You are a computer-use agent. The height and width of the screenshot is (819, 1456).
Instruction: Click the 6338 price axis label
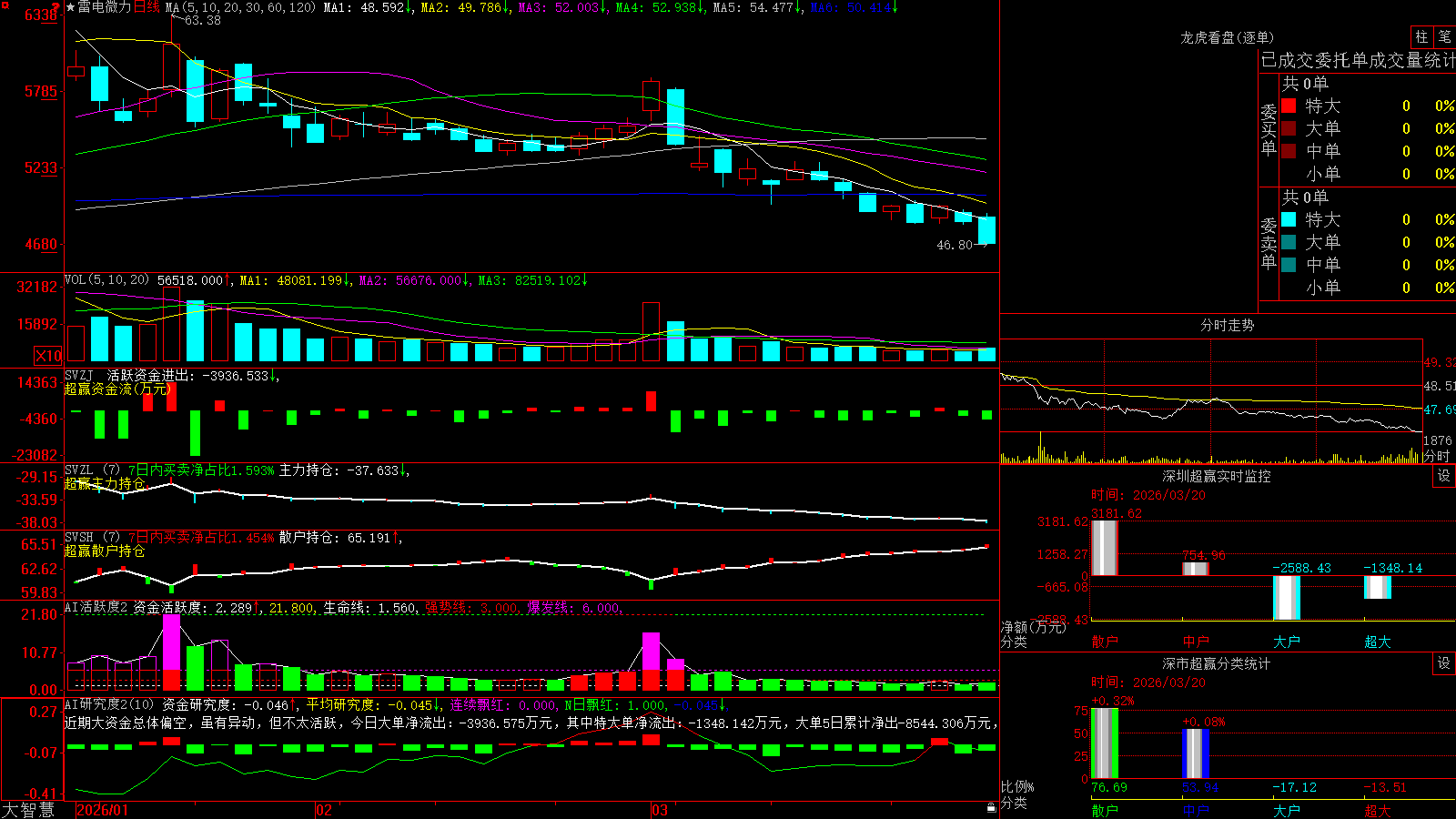(40, 15)
